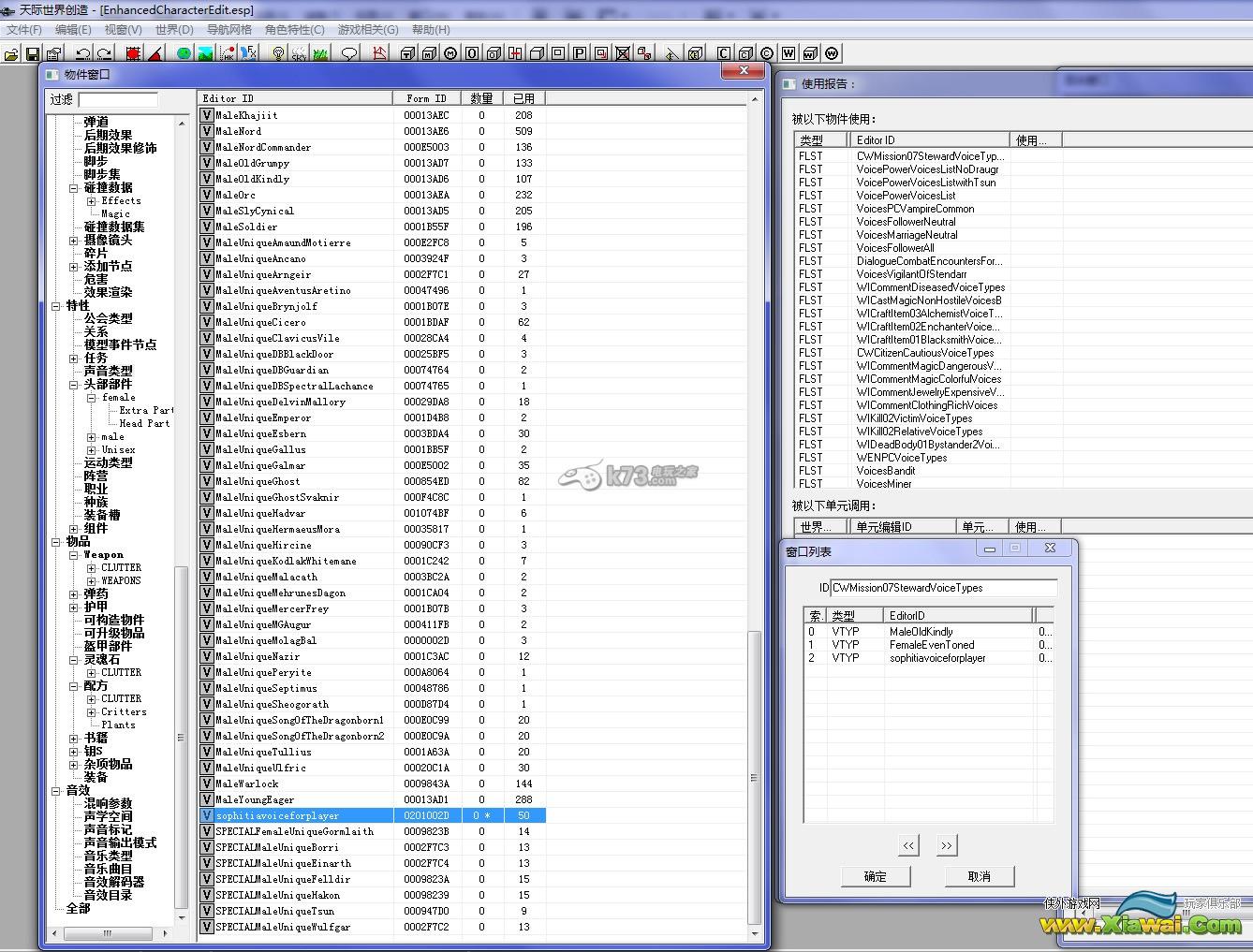Click the circled C toolbar icon
This screenshot has height=952, width=1253.
point(767,53)
